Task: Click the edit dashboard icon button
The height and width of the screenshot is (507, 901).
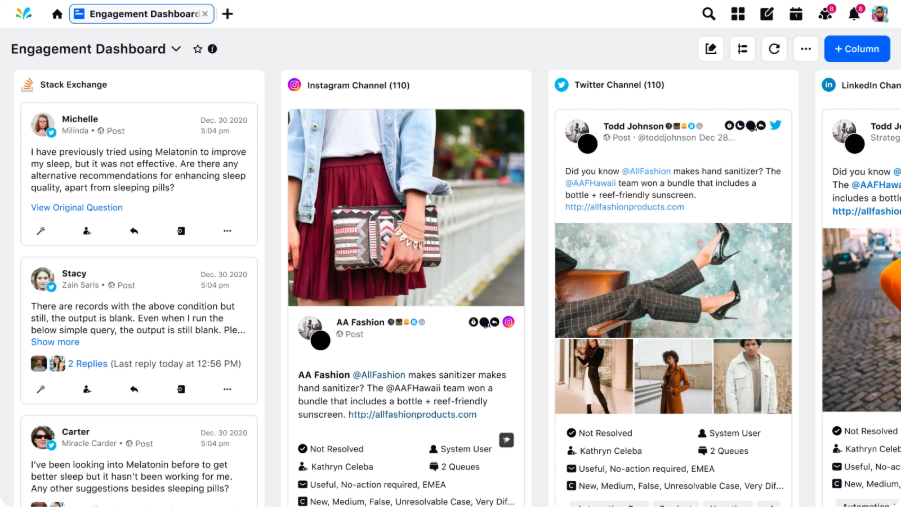Action: [711, 49]
